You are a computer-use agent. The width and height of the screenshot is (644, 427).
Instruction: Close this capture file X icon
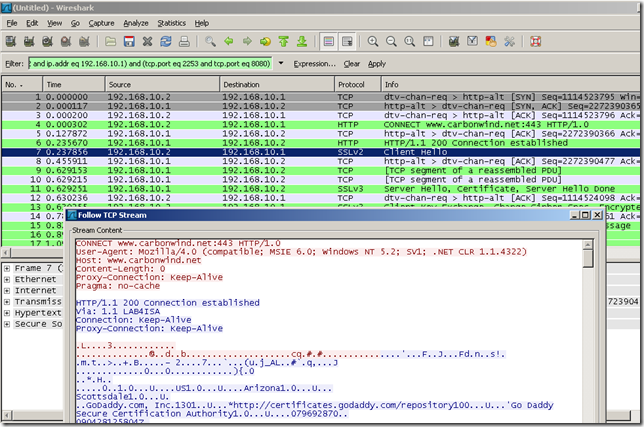(147, 41)
